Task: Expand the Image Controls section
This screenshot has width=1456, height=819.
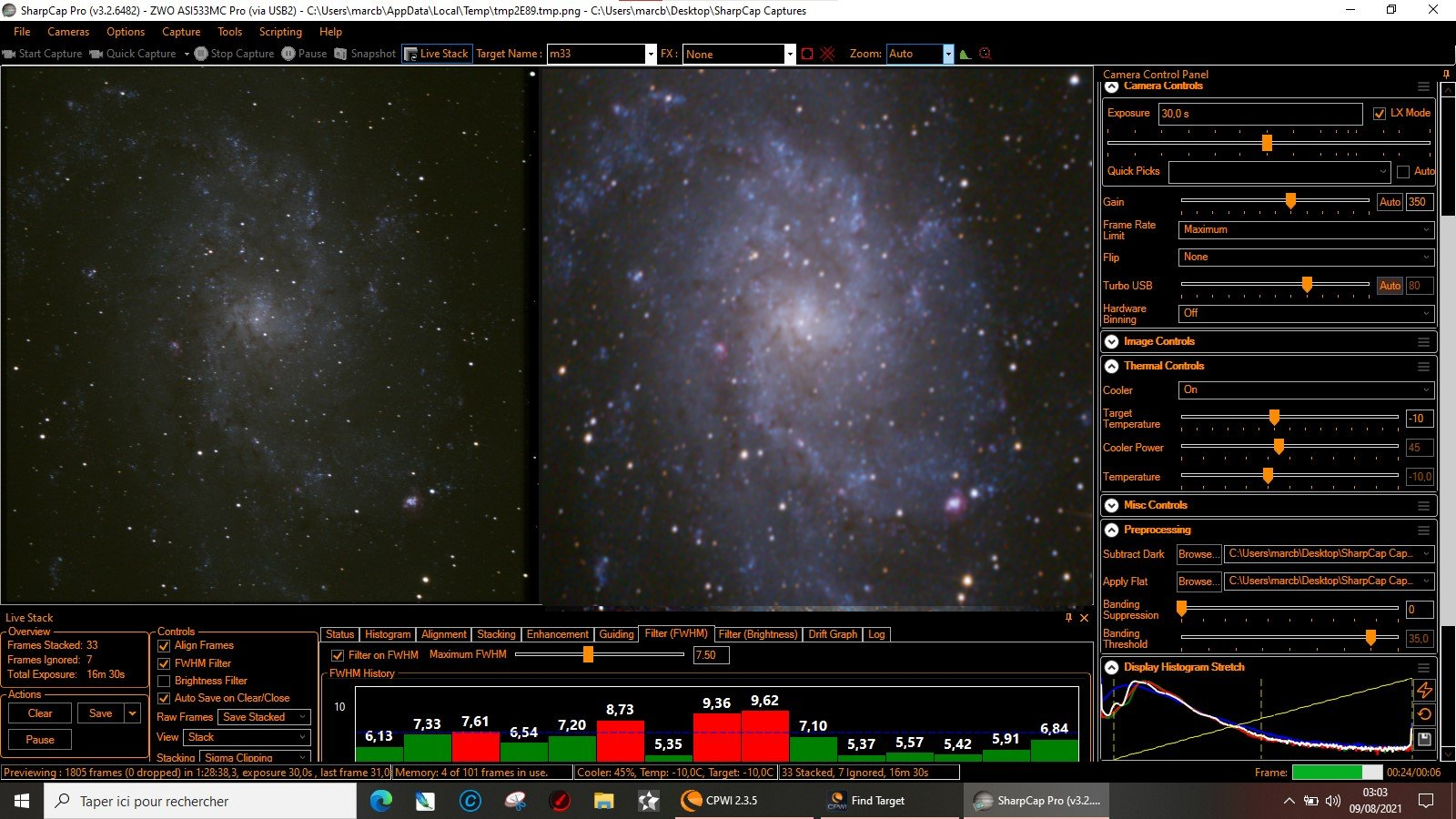Action: [1111, 342]
